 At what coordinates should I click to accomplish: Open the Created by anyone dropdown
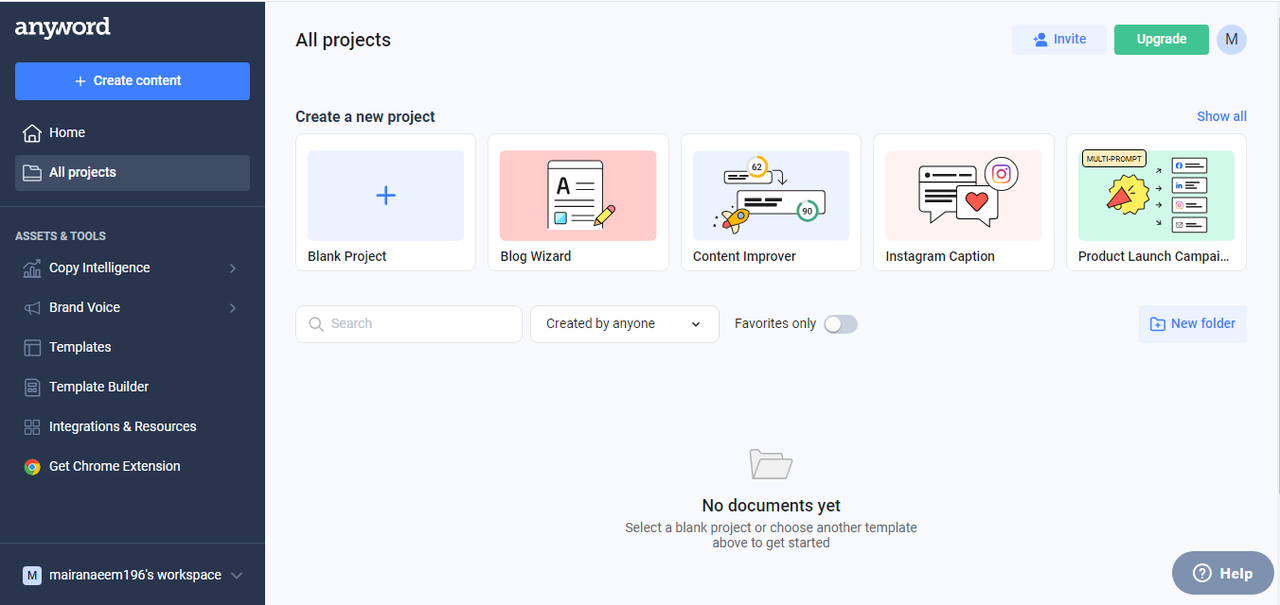pos(625,324)
